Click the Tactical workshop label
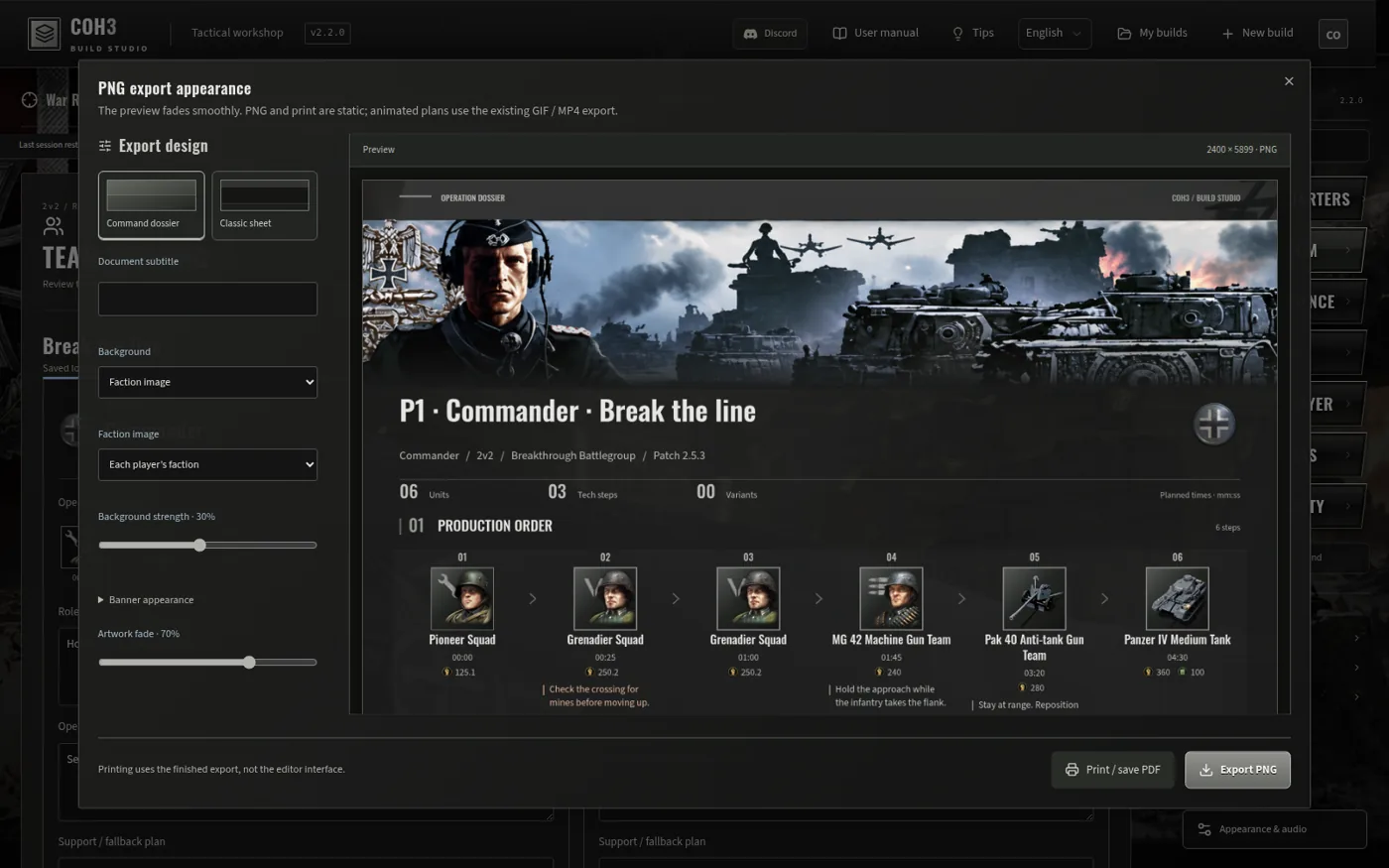 pos(237,33)
